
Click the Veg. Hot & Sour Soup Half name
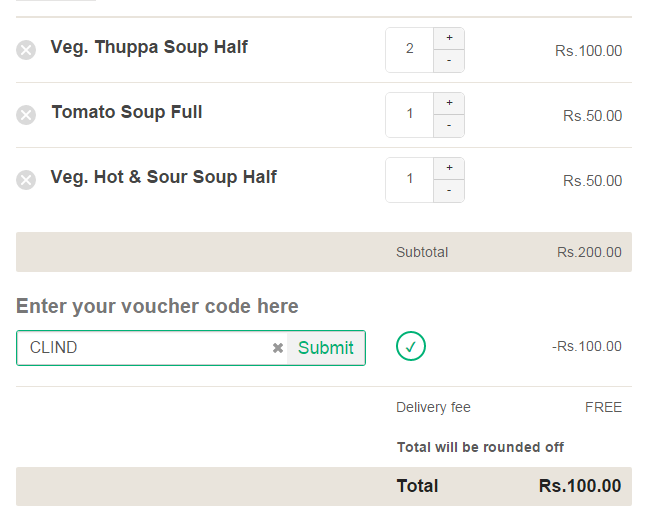pos(163,177)
